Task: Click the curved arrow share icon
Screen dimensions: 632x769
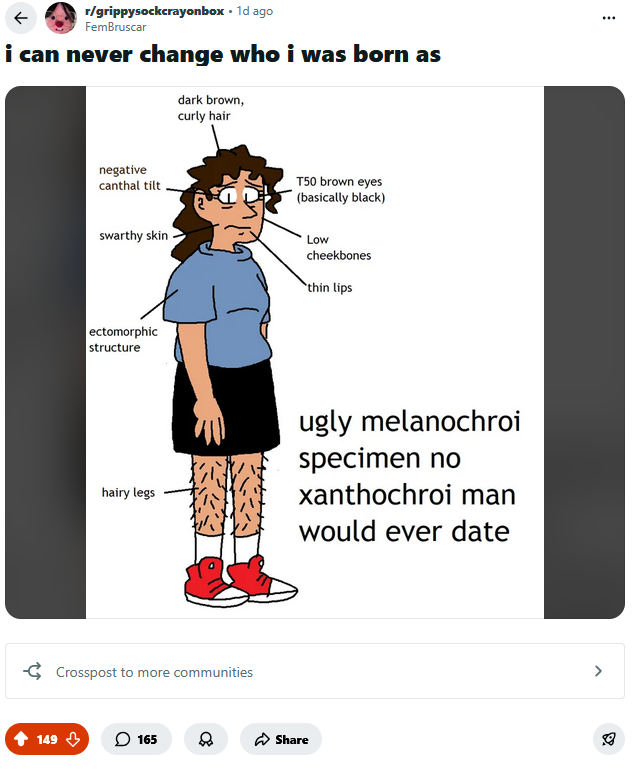Action: pos(263,739)
